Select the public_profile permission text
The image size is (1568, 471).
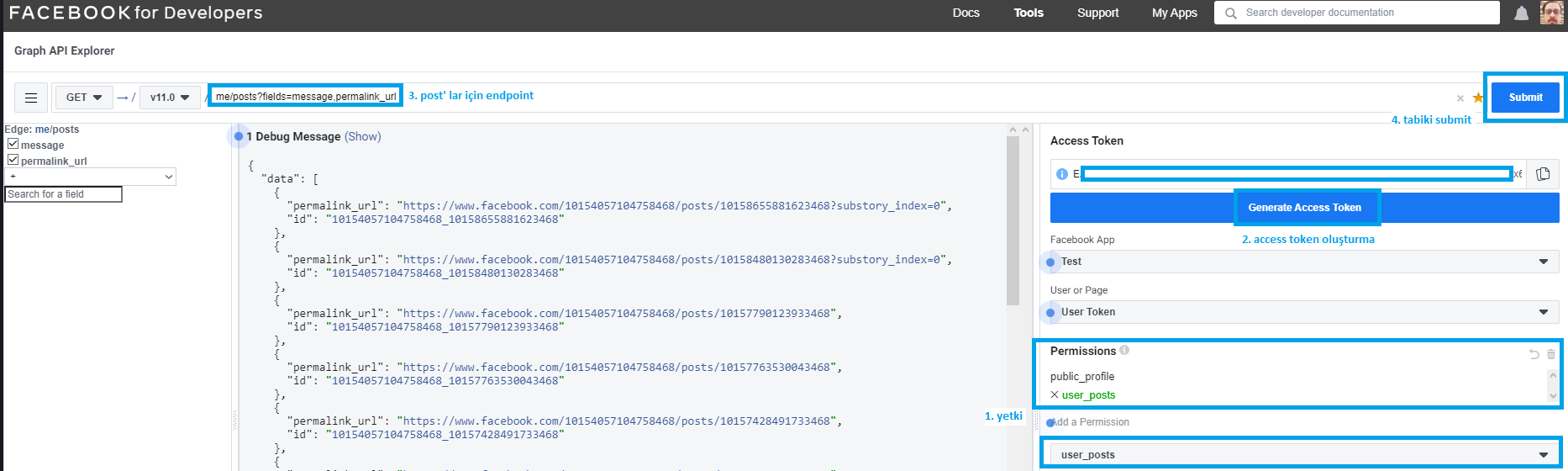click(1082, 376)
